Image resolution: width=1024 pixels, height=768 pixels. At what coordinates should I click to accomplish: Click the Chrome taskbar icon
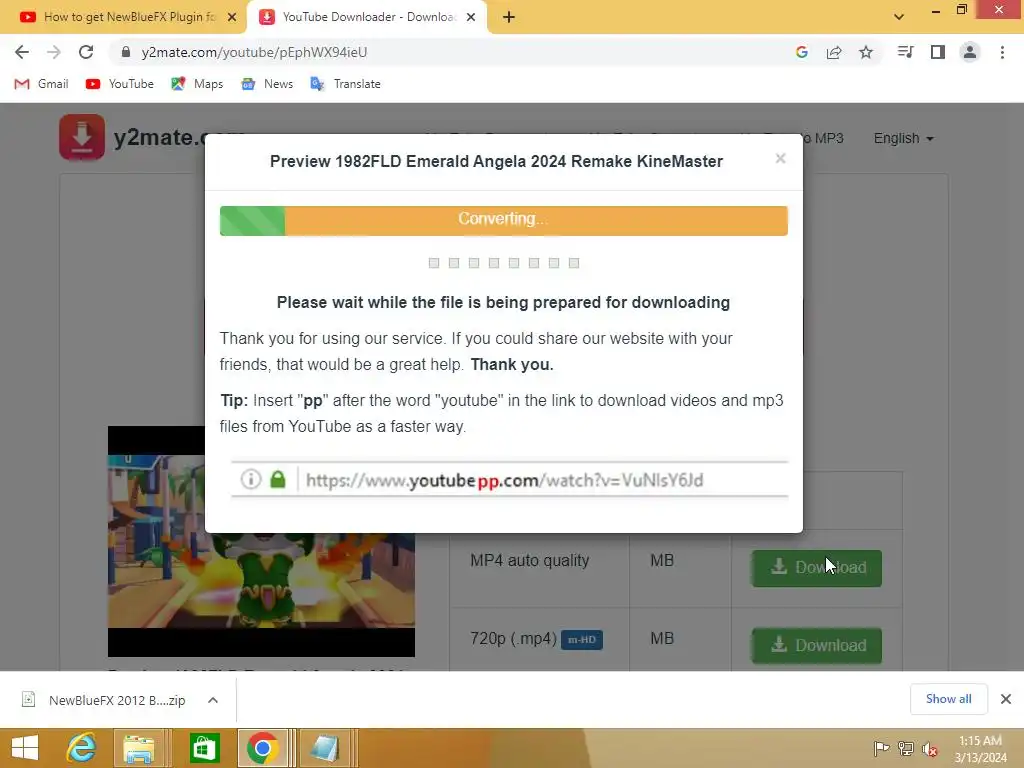click(263, 748)
